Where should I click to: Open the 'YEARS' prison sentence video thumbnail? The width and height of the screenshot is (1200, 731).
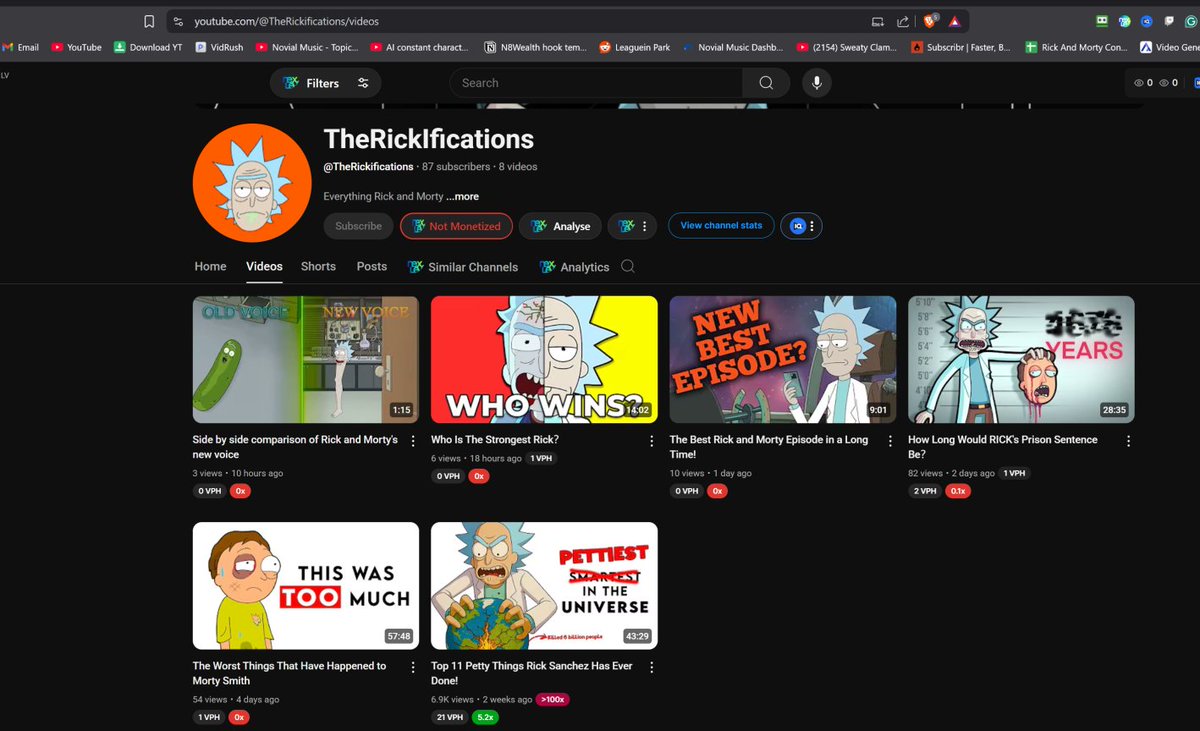[1021, 359]
